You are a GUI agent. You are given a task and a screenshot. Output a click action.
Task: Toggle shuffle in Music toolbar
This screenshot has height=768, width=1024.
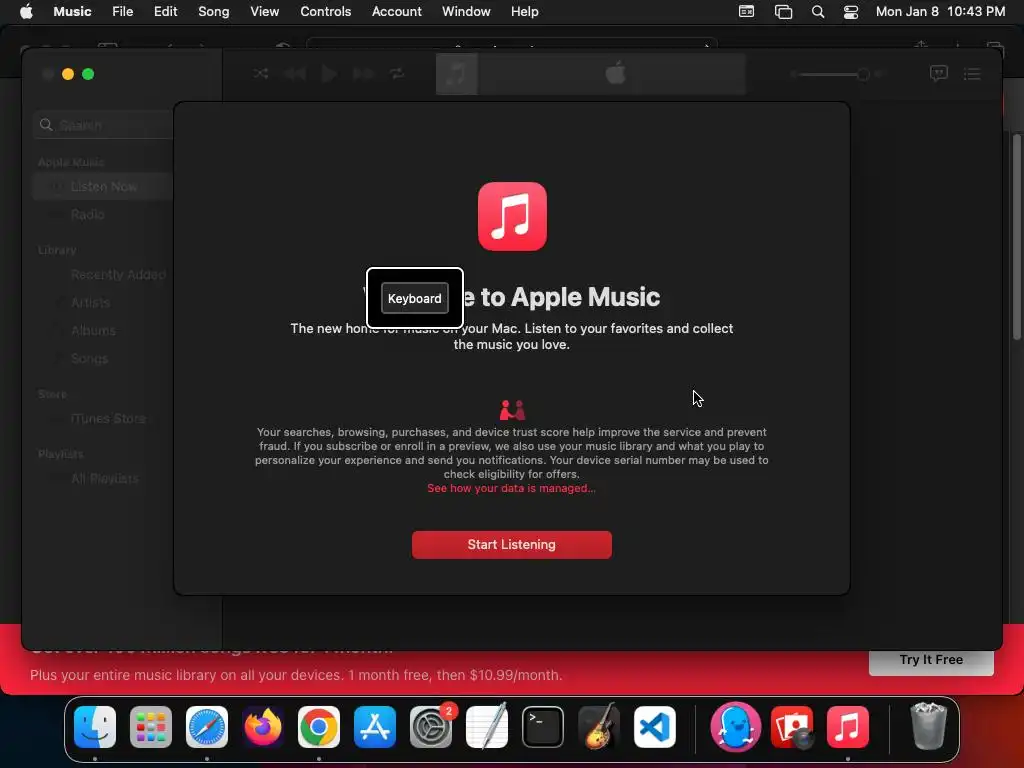[x=261, y=73]
